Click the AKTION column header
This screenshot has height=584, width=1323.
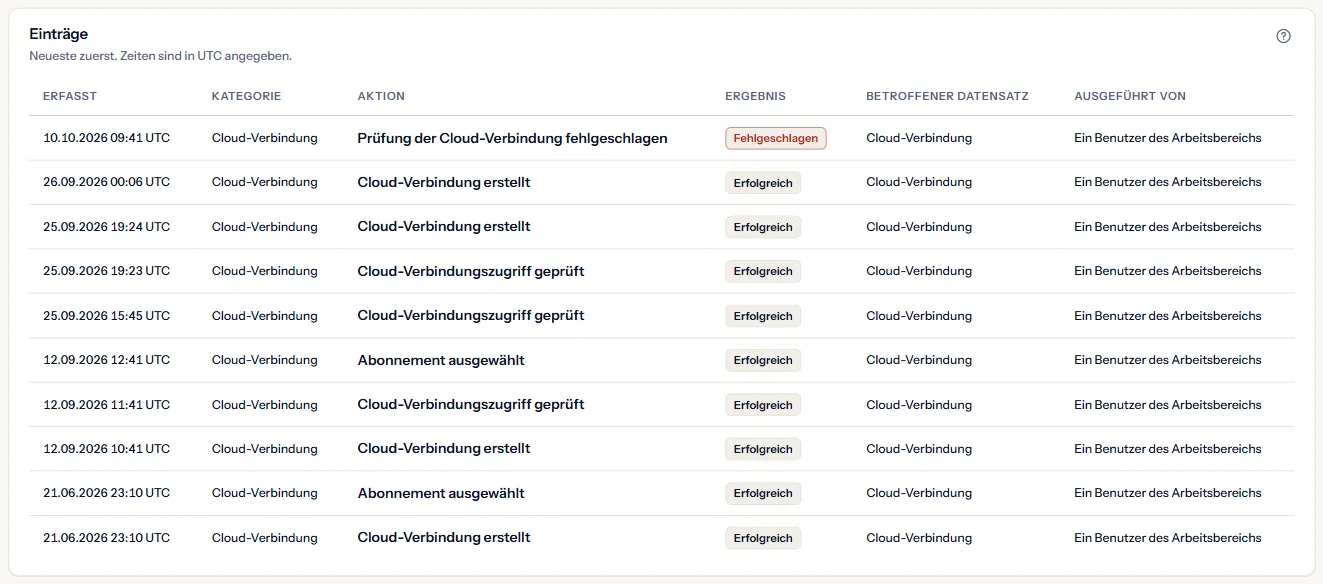(381, 96)
